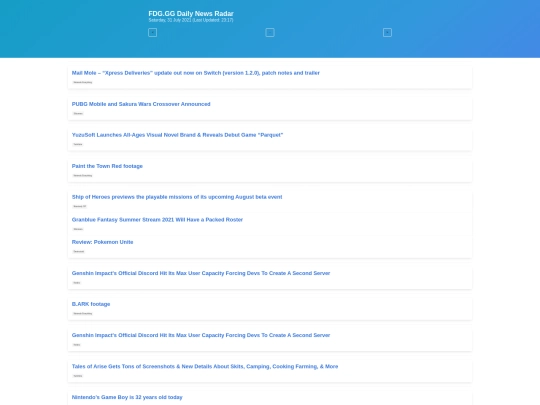Screen dimensions: 540x405
Task: Open Nintendo's Game Boy is 32 years old today
Action: pos(127,397)
